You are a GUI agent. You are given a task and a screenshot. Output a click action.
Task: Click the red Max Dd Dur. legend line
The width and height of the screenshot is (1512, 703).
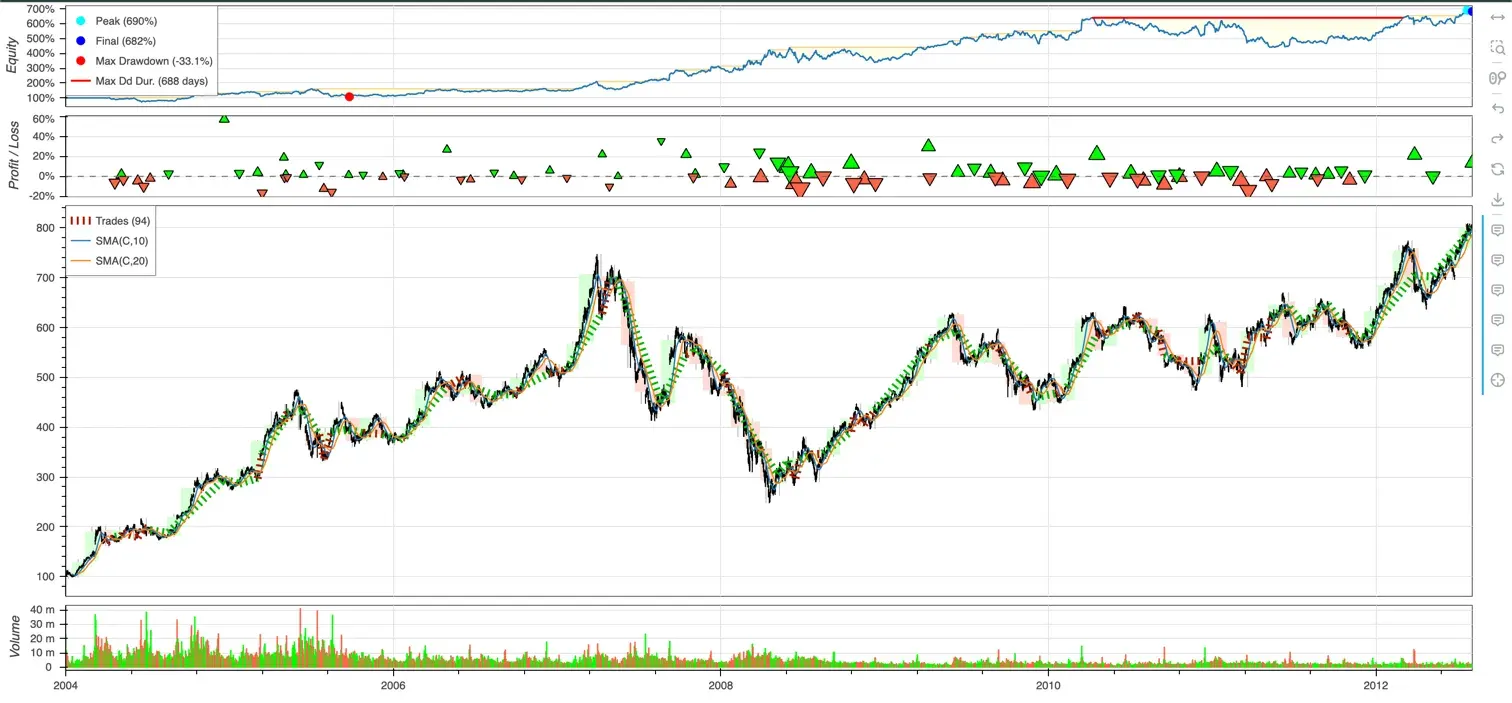click(x=81, y=81)
